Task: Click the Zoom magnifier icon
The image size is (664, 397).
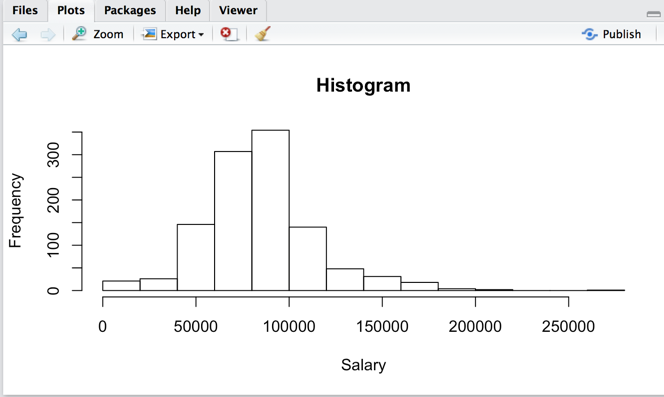Action: pos(79,33)
